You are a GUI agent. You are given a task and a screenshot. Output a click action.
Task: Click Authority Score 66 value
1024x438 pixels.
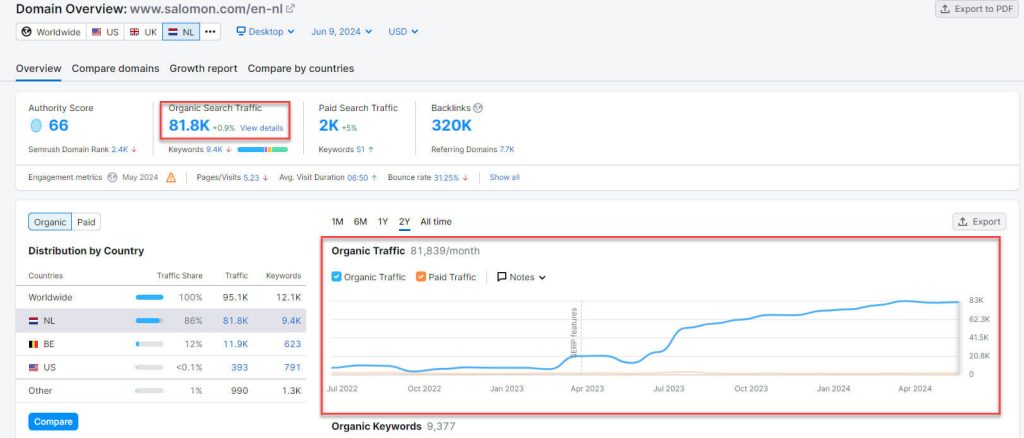pyautogui.click(x=58, y=125)
